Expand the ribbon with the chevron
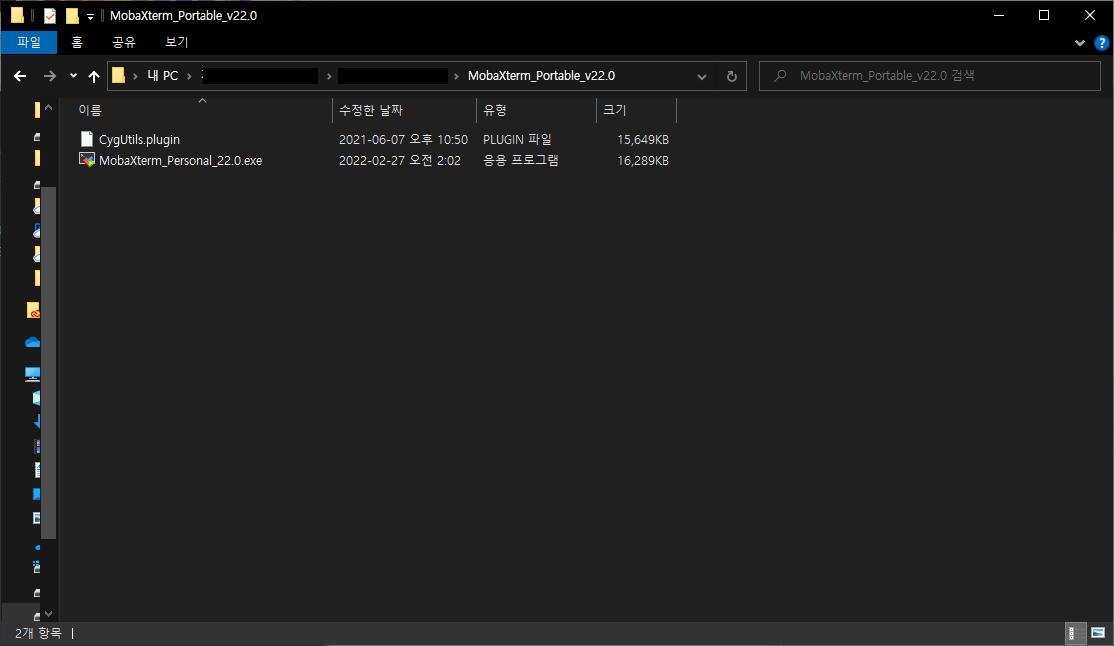This screenshot has width=1114, height=646. [1080, 43]
